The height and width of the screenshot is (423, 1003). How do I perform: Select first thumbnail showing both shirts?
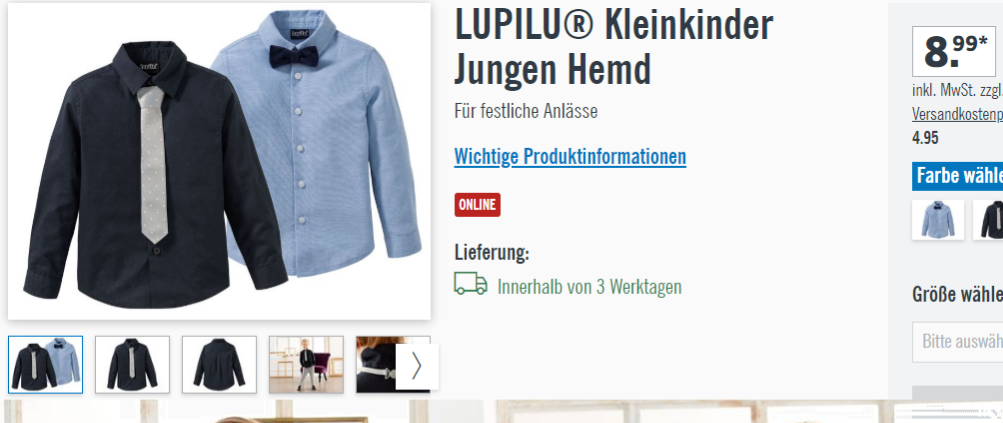pos(45,364)
